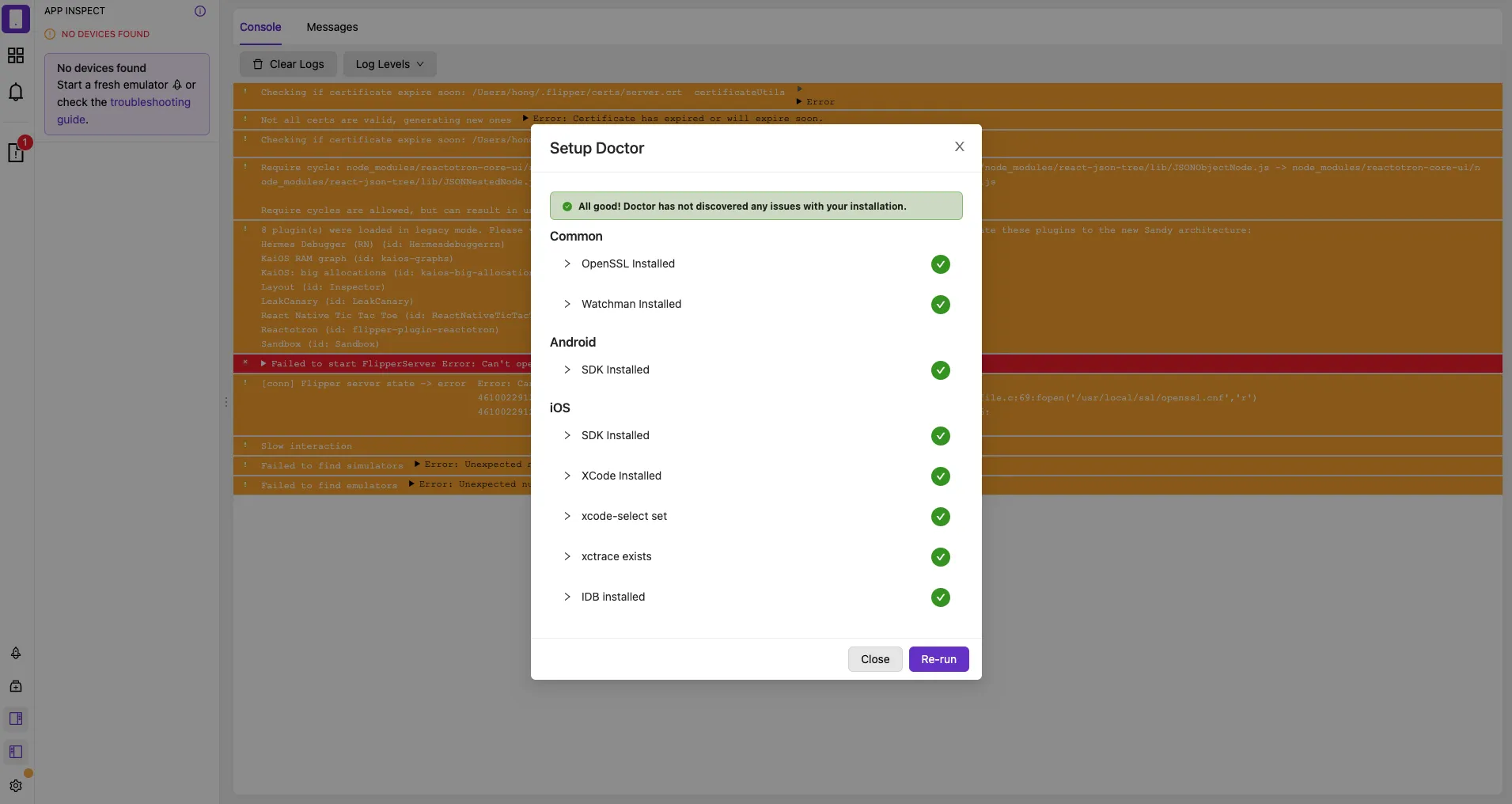Expand the xctrace exists item
This screenshot has height=804, width=1512.
click(567, 556)
